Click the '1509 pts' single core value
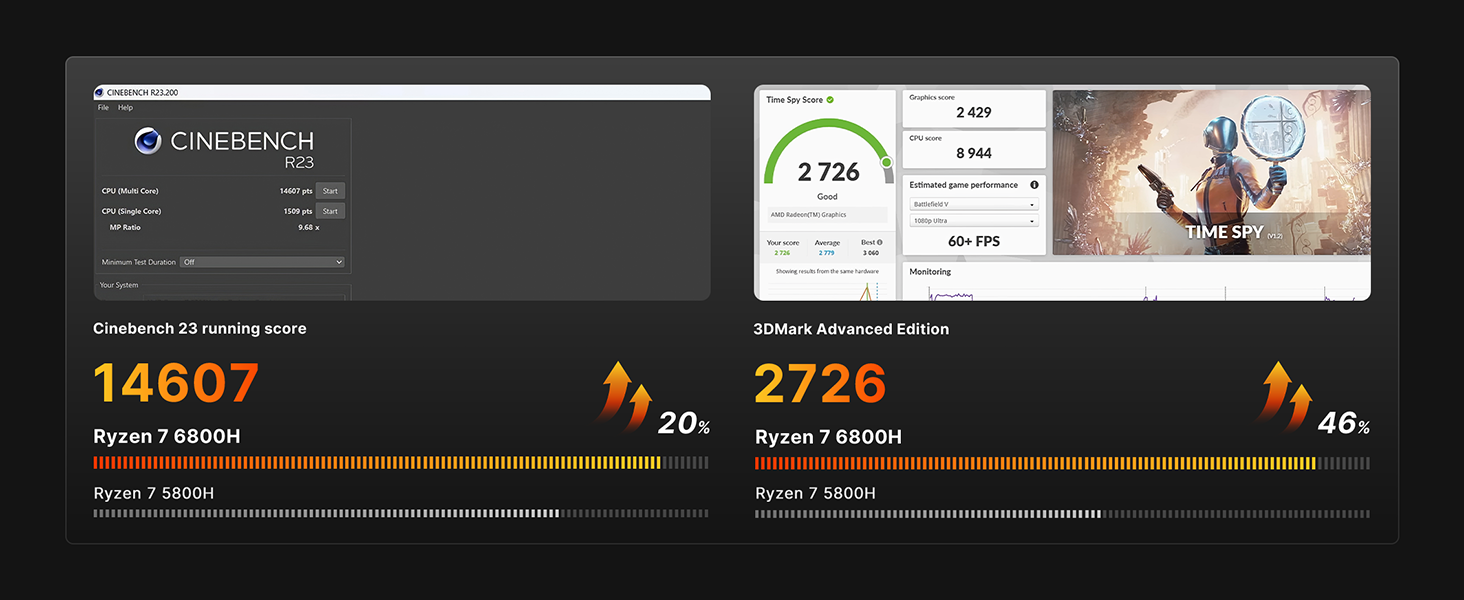1464x600 pixels. click(x=298, y=211)
